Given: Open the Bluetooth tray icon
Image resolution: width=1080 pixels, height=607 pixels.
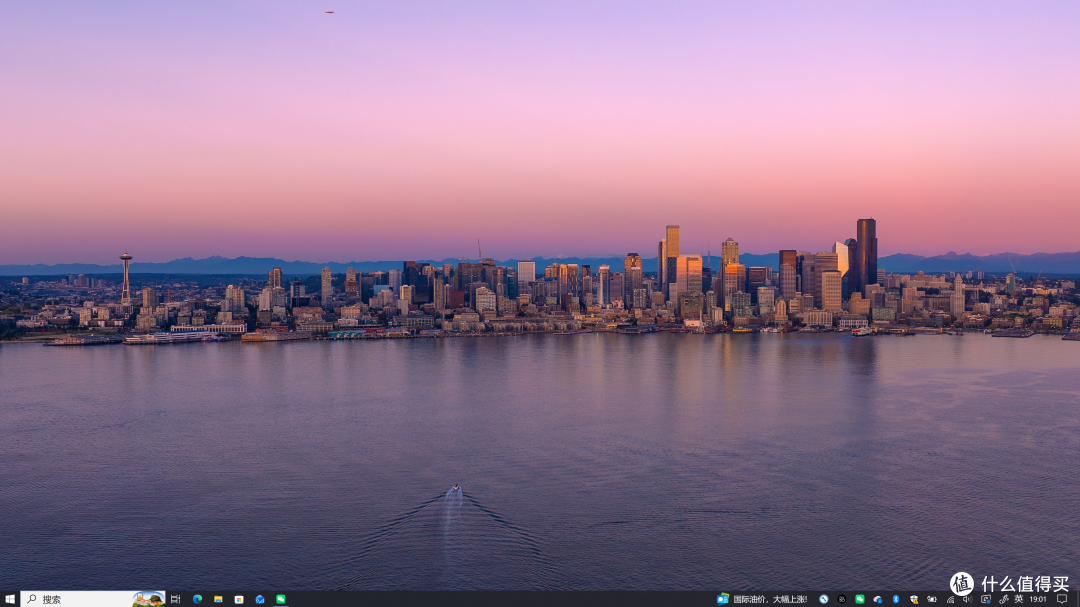Looking at the screenshot, I should [x=896, y=599].
